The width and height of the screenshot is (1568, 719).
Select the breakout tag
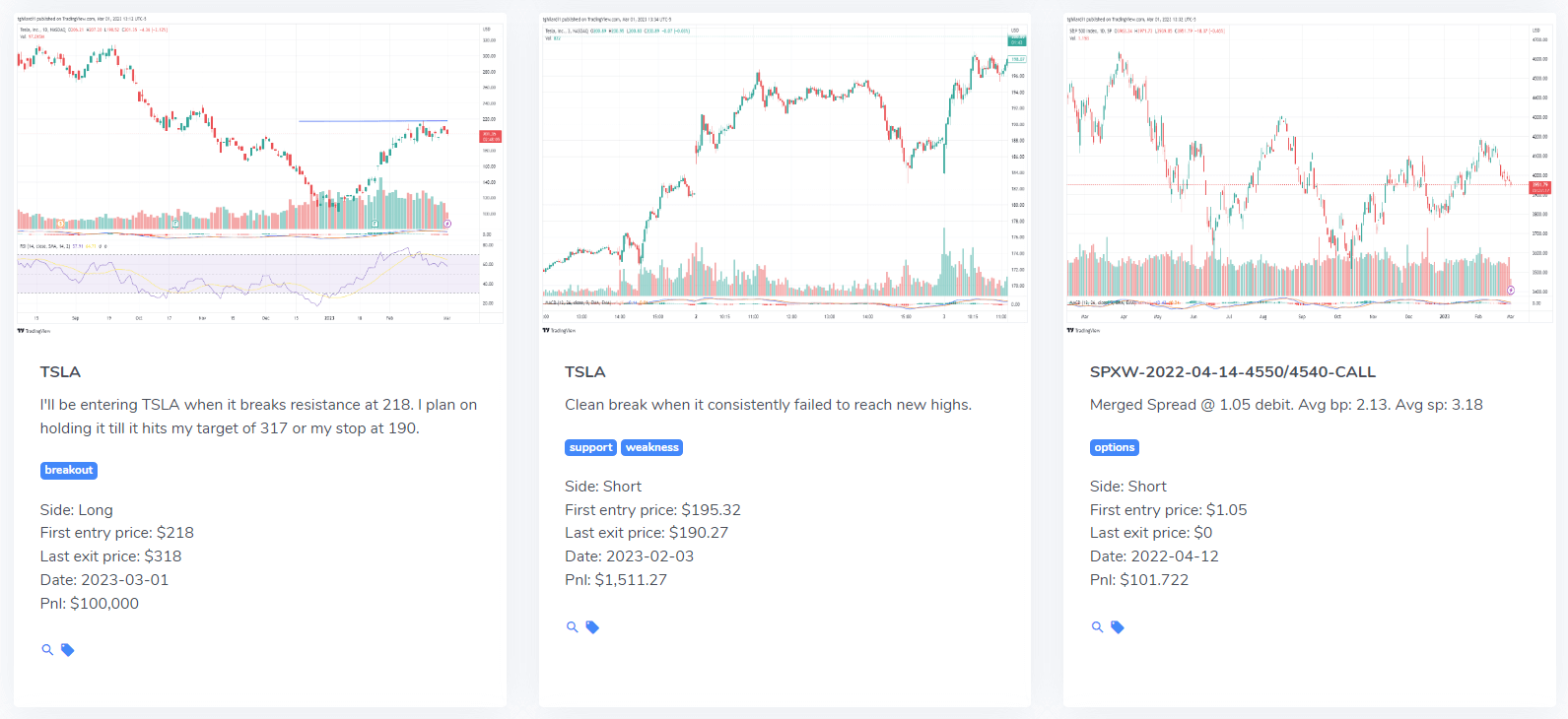click(69, 471)
